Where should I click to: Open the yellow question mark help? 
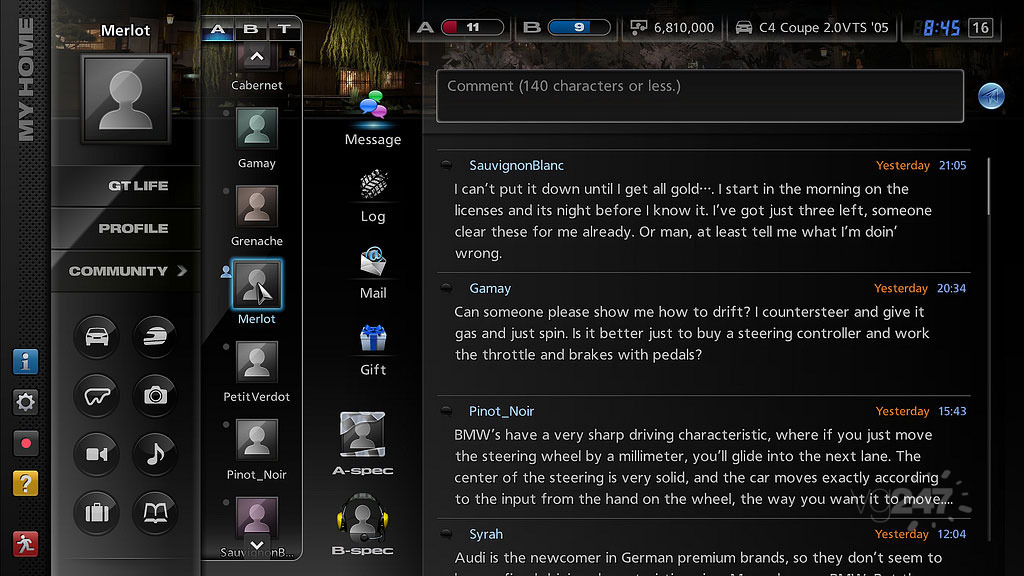(25, 484)
